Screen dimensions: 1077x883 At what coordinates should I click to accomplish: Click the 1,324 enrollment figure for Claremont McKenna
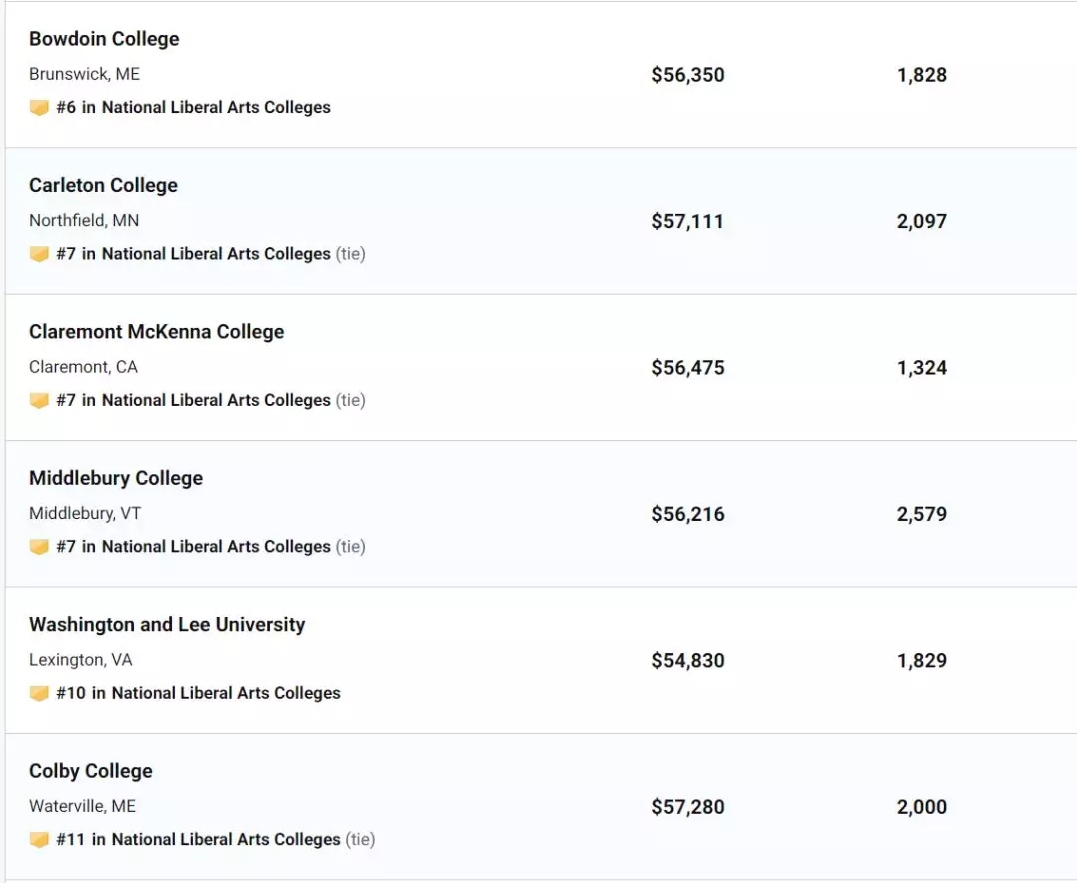tap(922, 368)
